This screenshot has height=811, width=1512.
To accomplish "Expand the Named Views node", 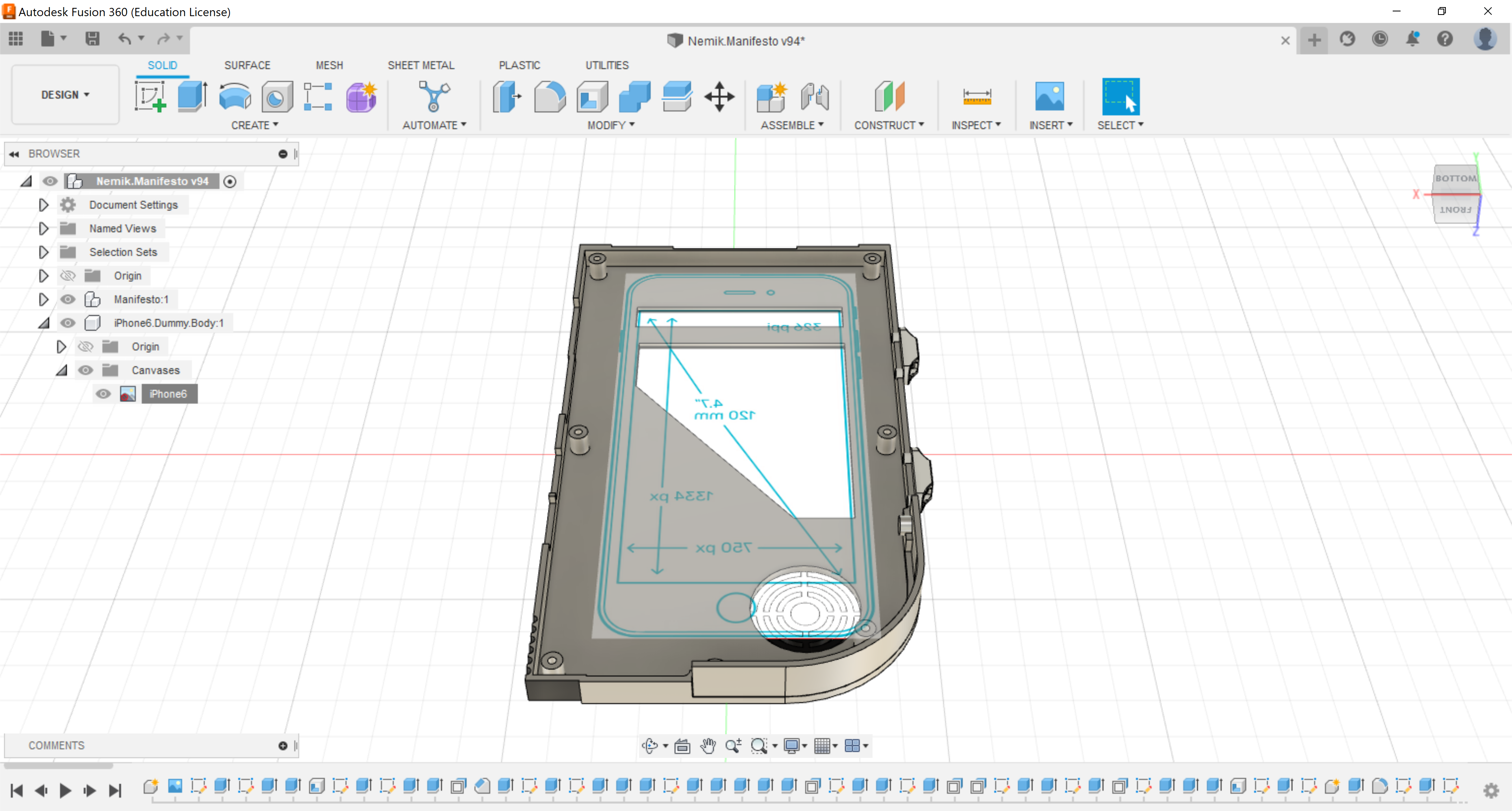I will pos(43,228).
